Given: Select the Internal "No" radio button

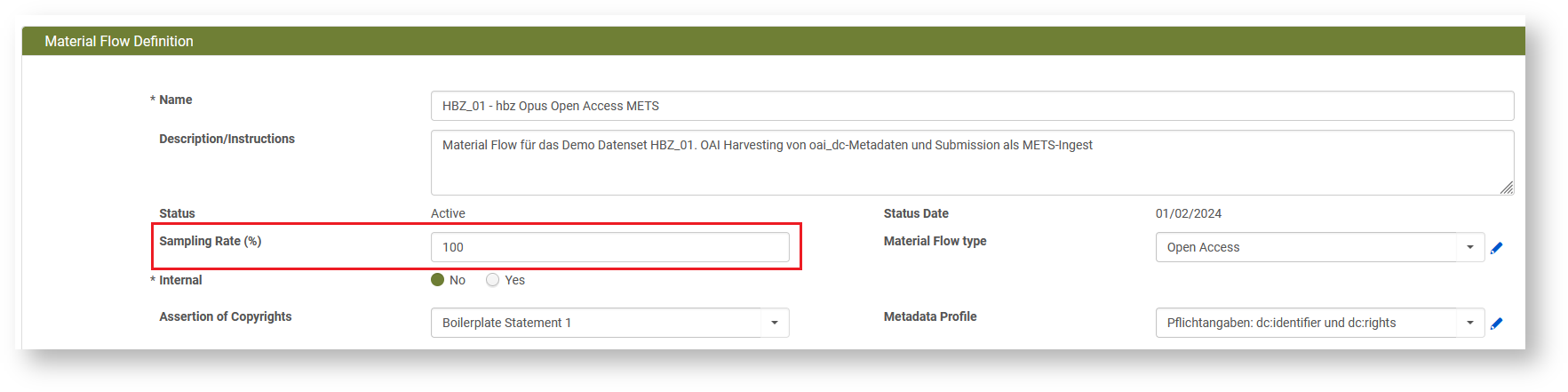Looking at the screenshot, I should coord(438,280).
